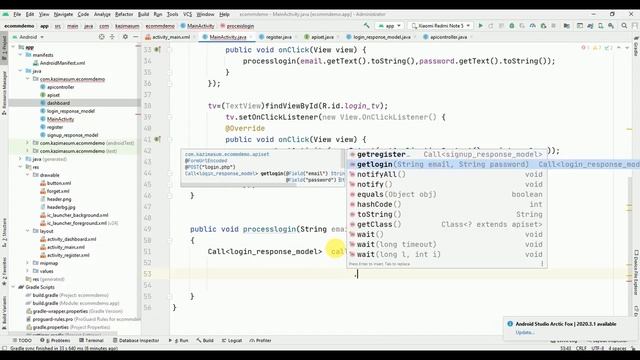
Task: Open the Navigate menu
Action: point(63,14)
